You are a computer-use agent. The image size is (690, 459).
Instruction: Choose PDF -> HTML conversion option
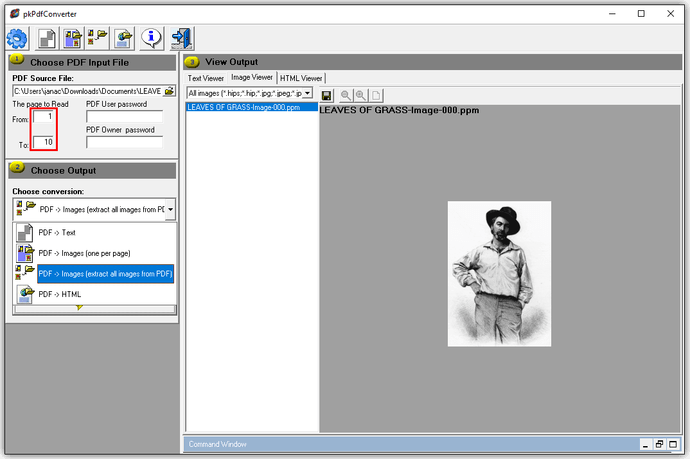click(x=95, y=294)
